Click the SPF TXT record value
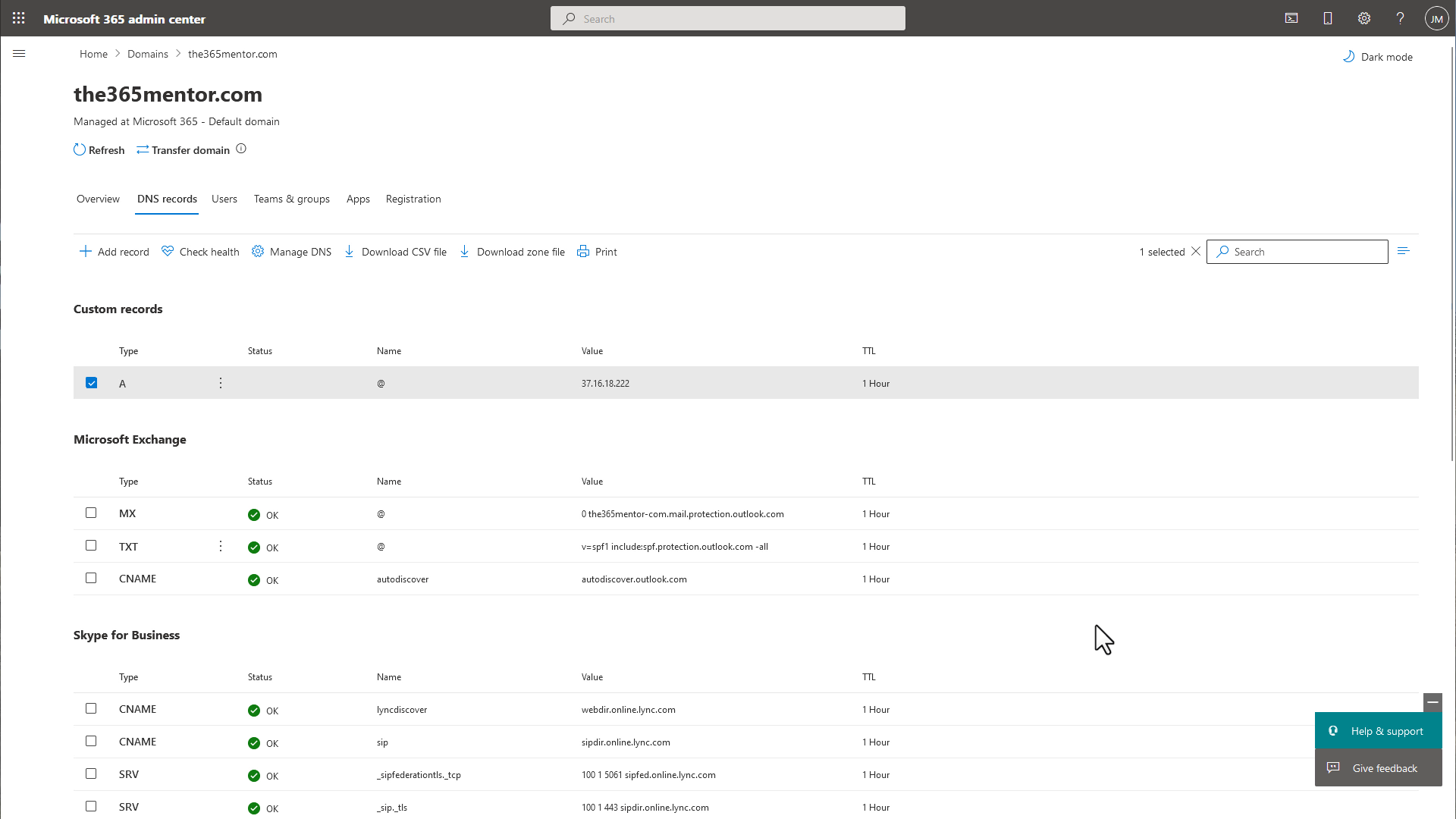1456x819 pixels. (x=674, y=547)
